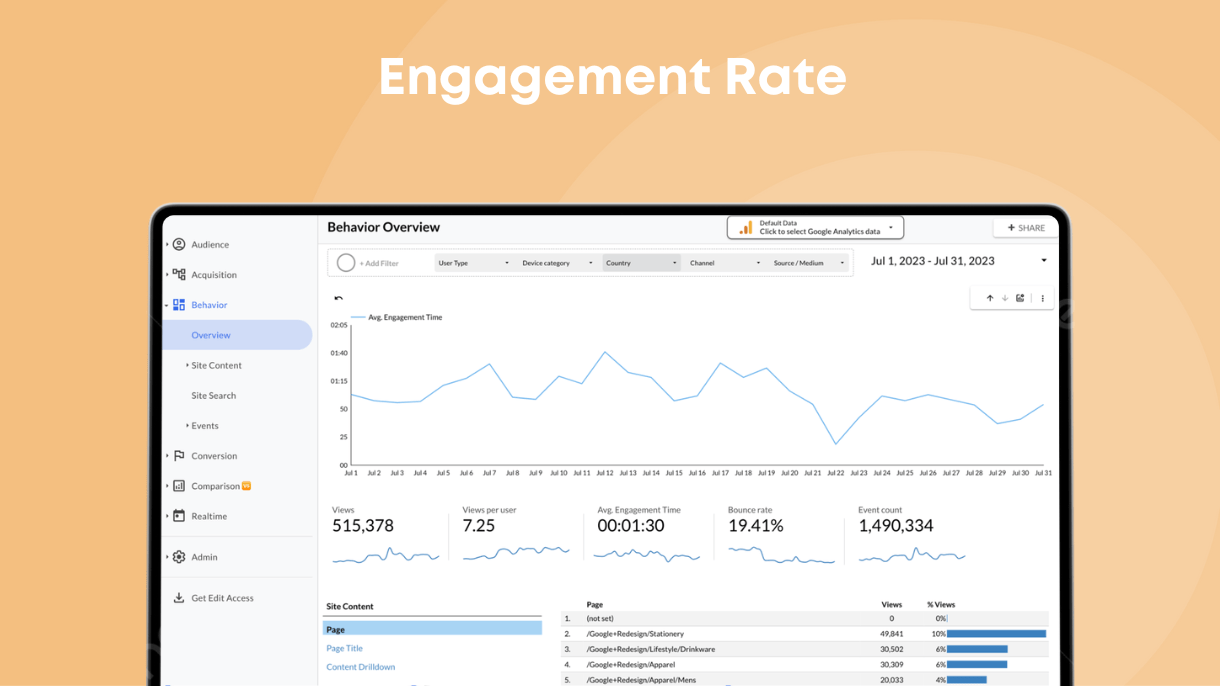Click the Acquisition icon in sidebar
This screenshot has height=686, width=1220.
(179, 274)
